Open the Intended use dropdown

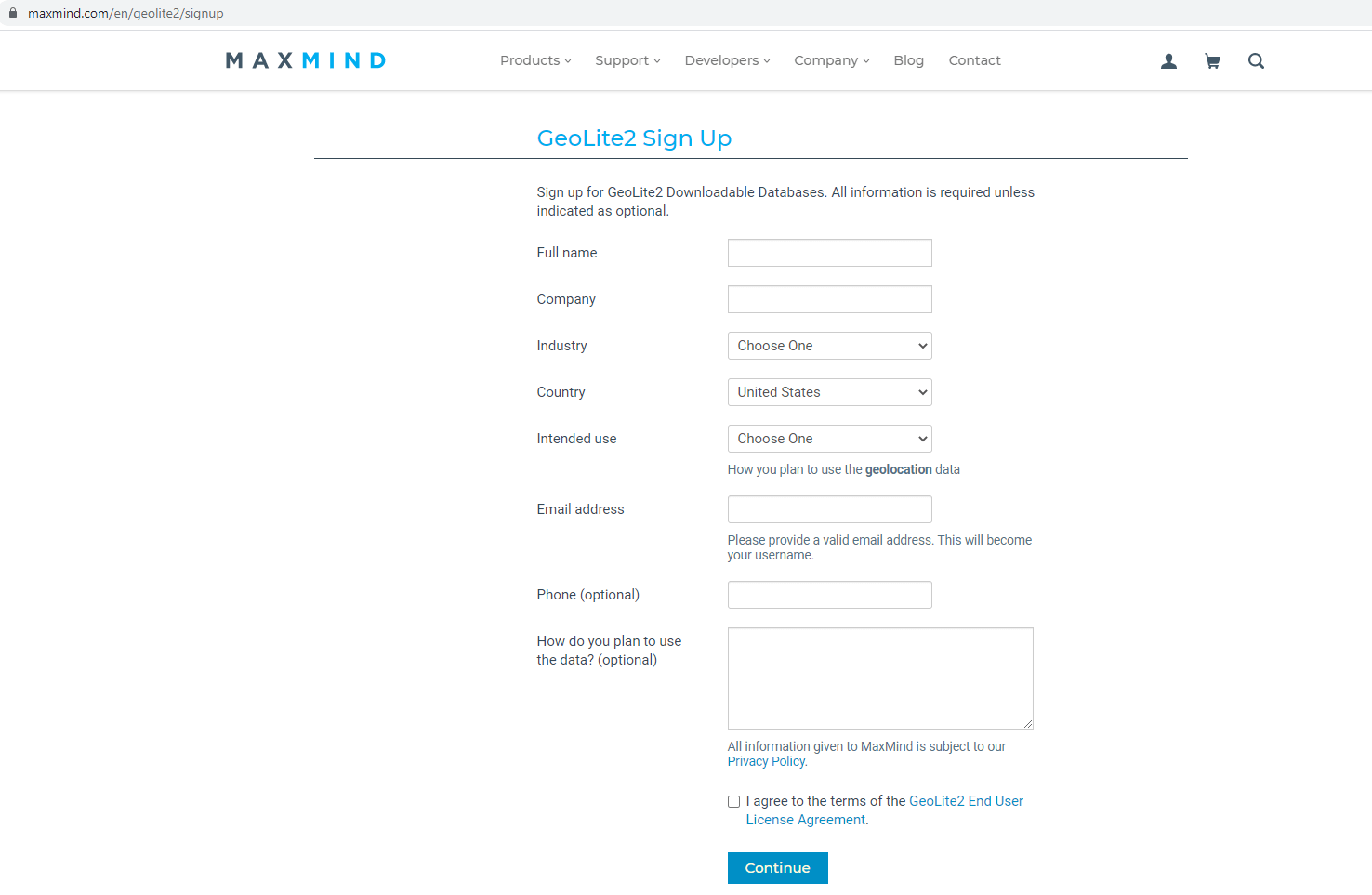829,438
